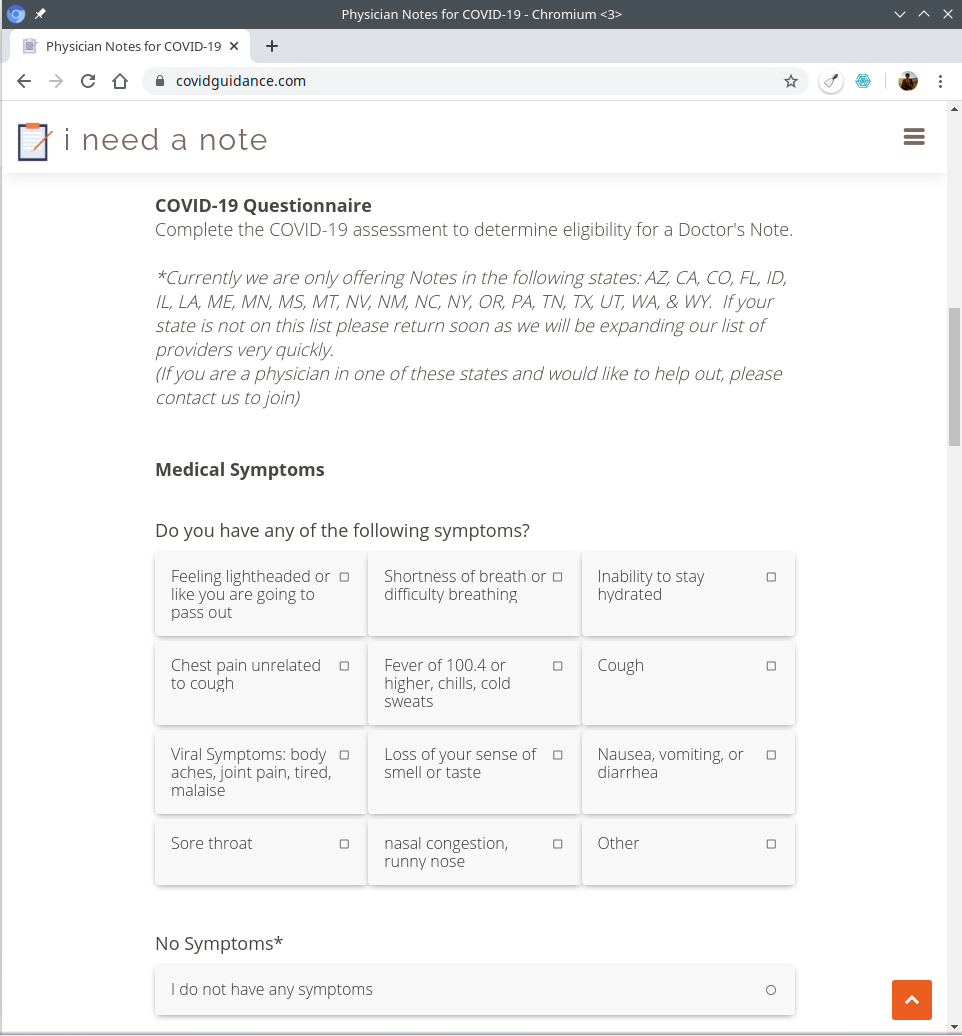Click the padlock icon before covidguidance.com
Viewport: 962px width, 1036px height.
pos(161,81)
